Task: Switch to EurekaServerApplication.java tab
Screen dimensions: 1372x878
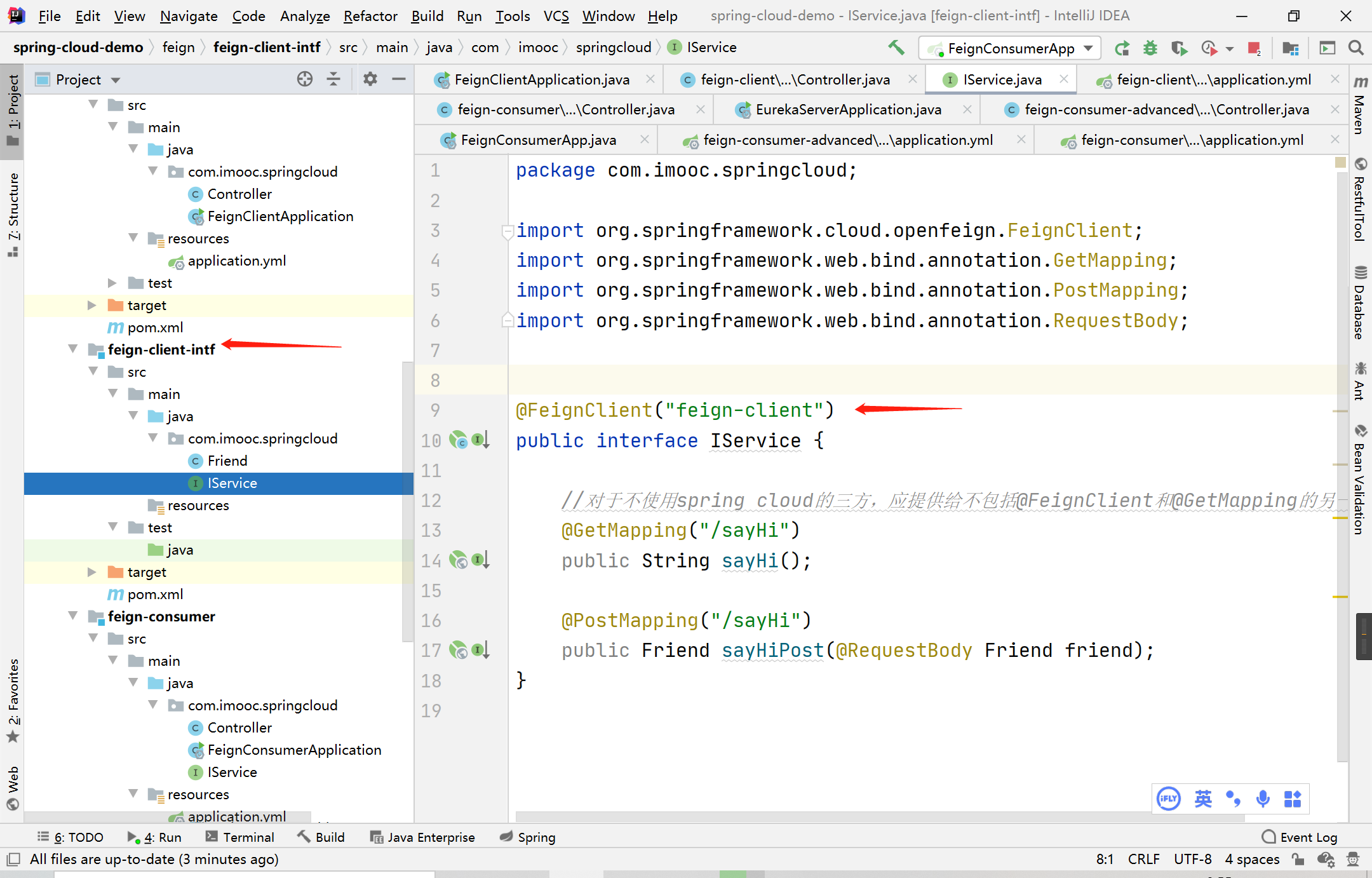Action: [x=847, y=110]
